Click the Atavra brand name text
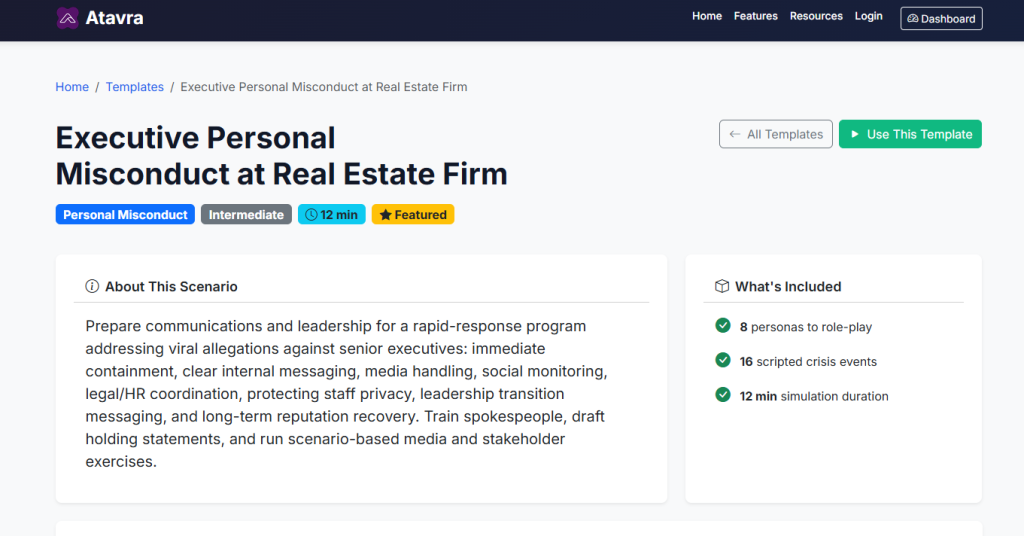The width and height of the screenshot is (1024, 536). 114,18
